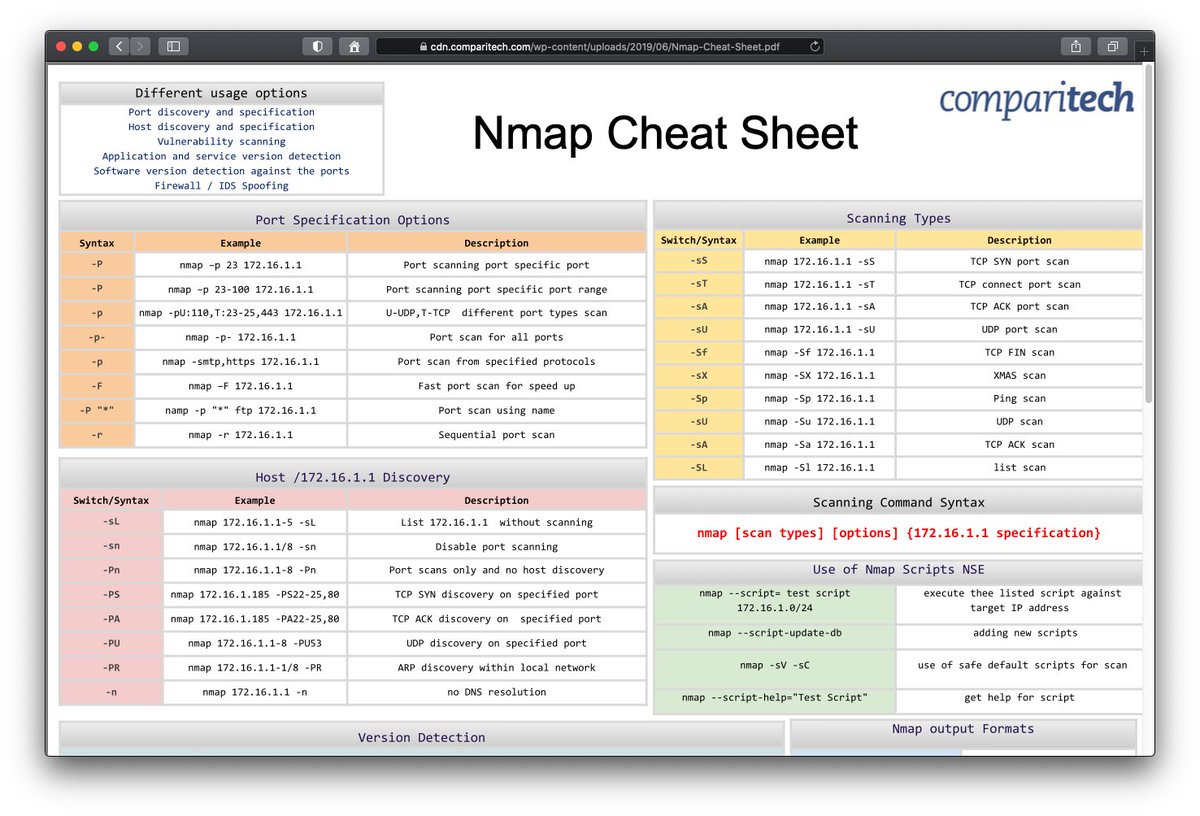
Task: Click example nmap 172.16.1.1 -sA
Action: [x=819, y=307]
